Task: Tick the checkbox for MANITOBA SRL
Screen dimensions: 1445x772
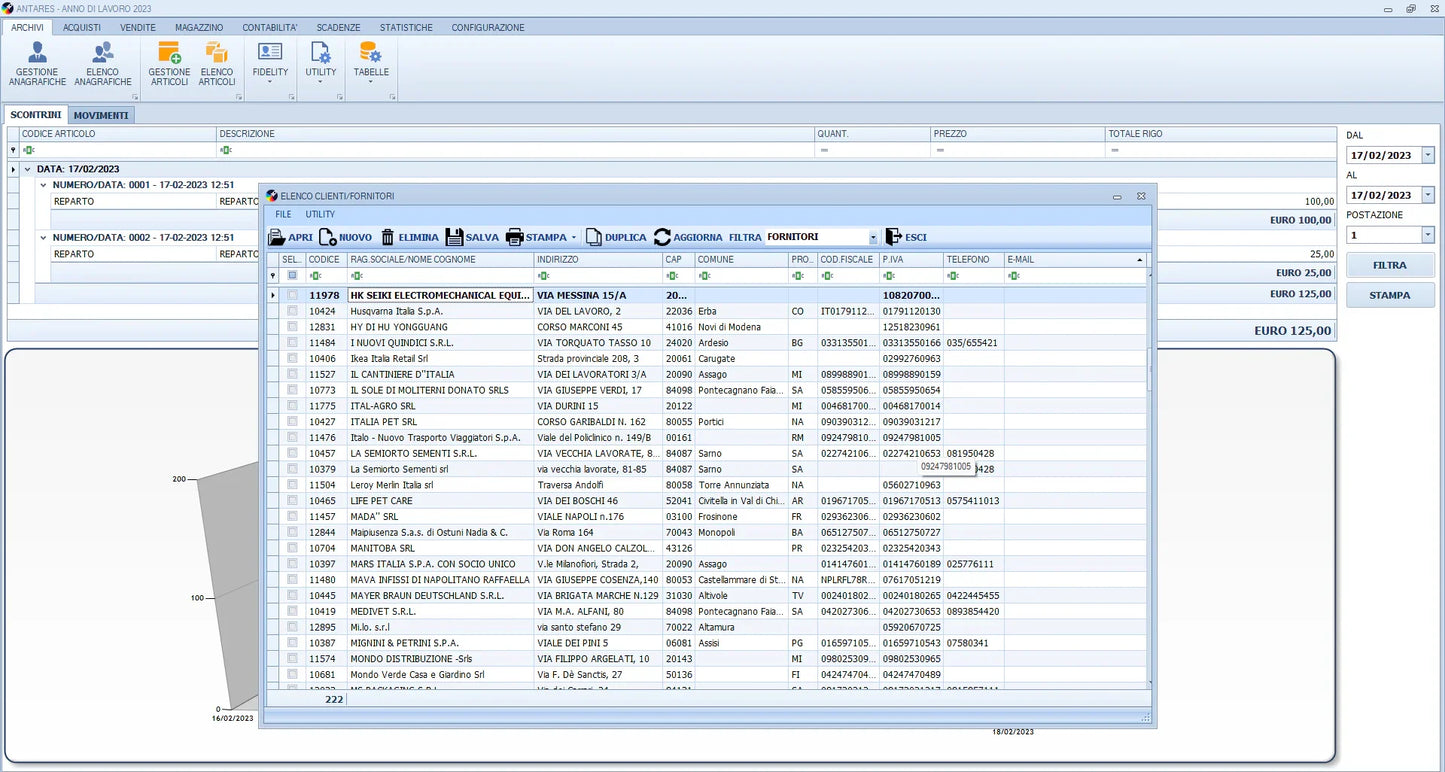Action: pyautogui.click(x=292, y=548)
